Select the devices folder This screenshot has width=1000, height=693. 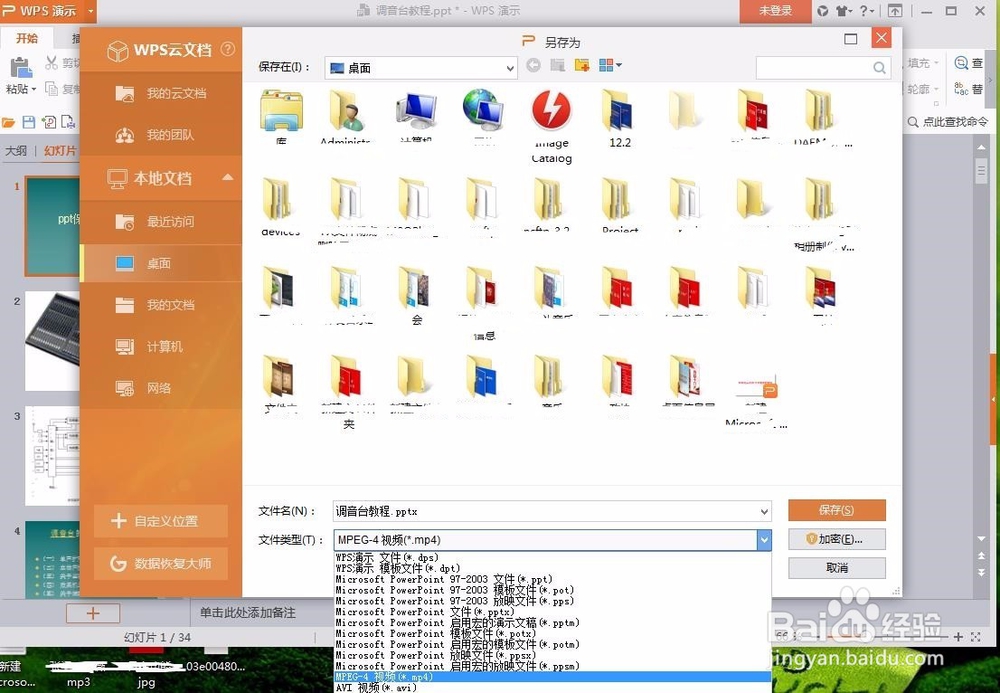281,207
